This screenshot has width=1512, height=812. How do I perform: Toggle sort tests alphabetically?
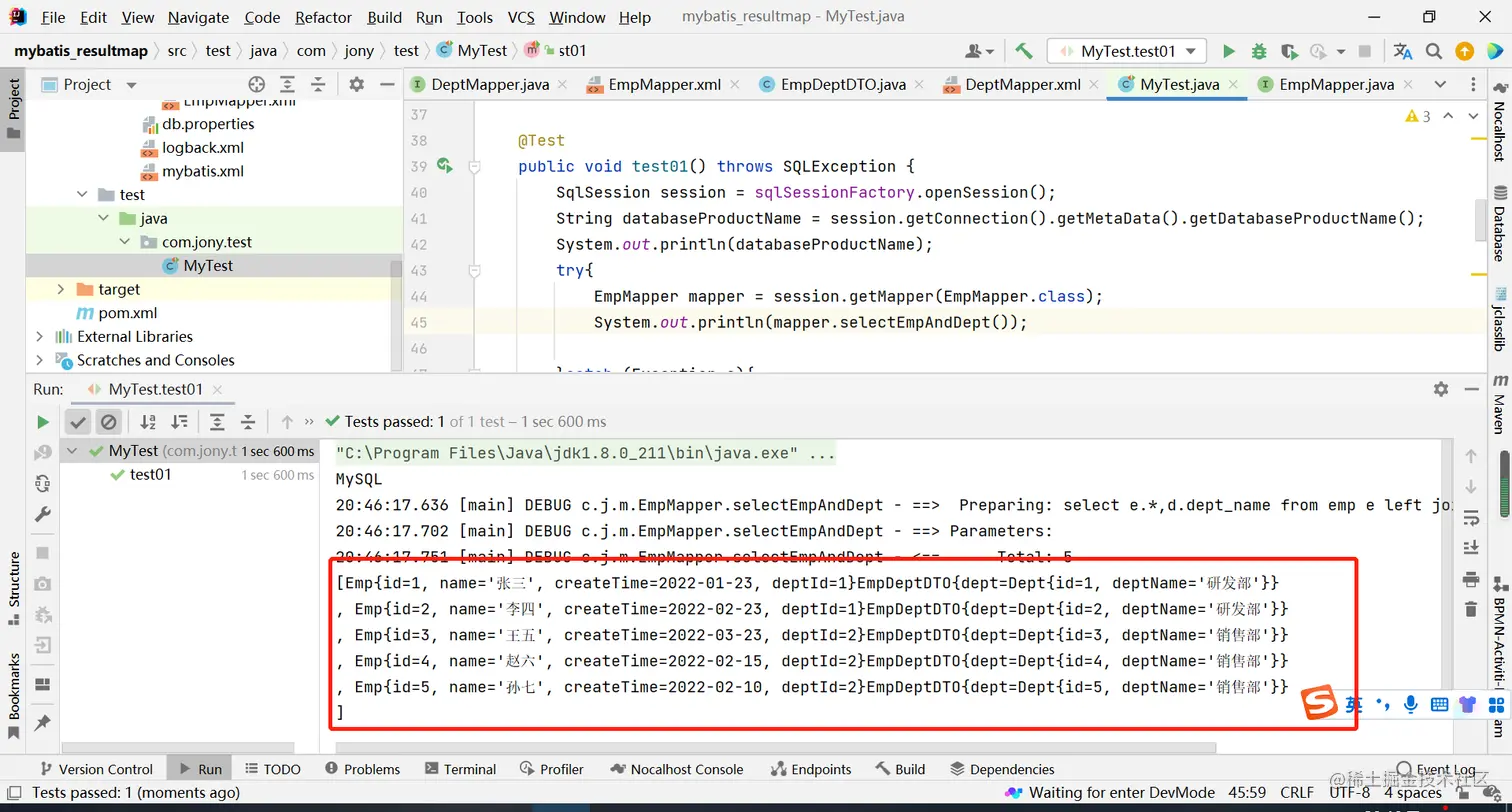point(148,422)
